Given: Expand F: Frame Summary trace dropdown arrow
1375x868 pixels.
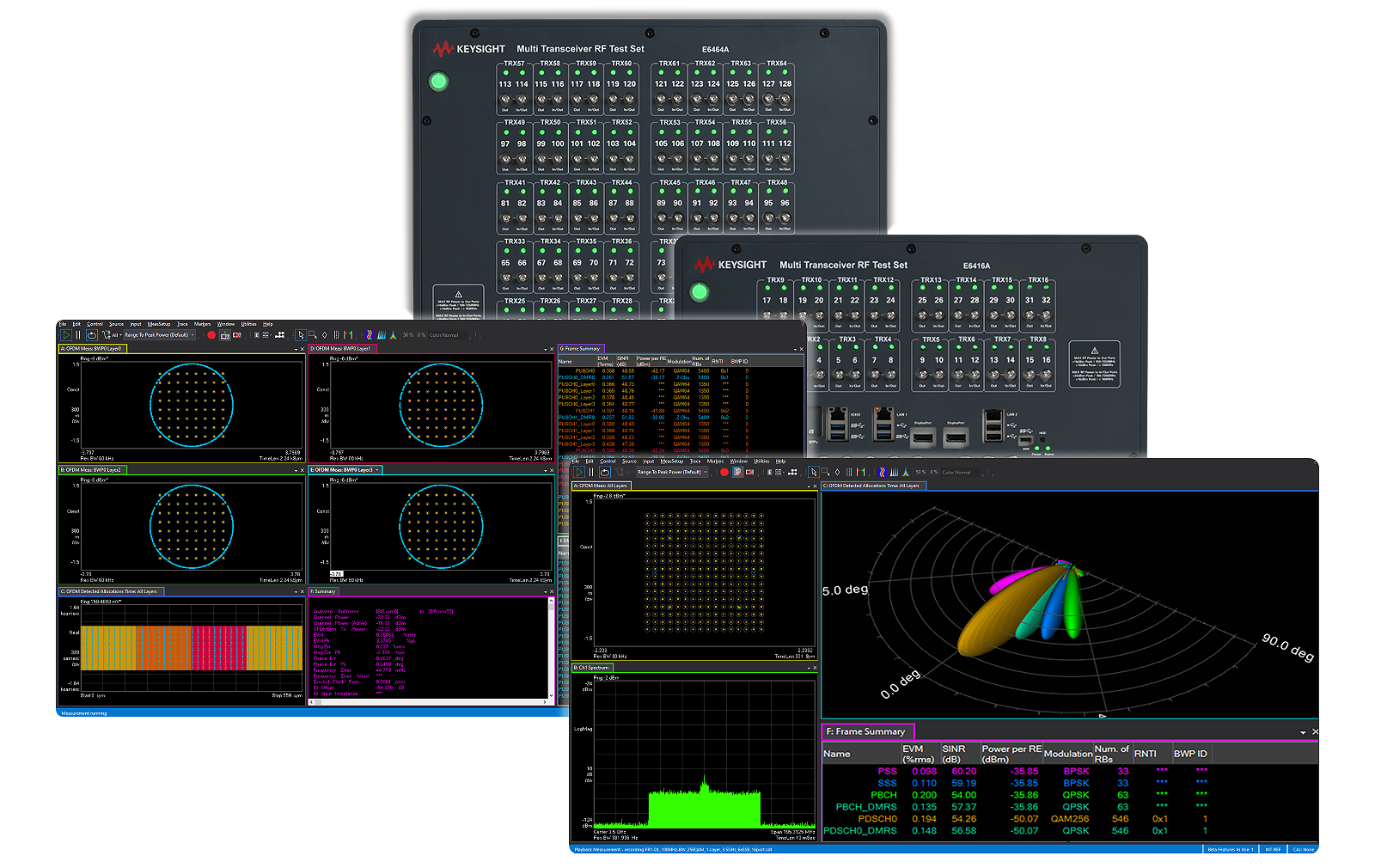Looking at the screenshot, I should (x=1304, y=732).
